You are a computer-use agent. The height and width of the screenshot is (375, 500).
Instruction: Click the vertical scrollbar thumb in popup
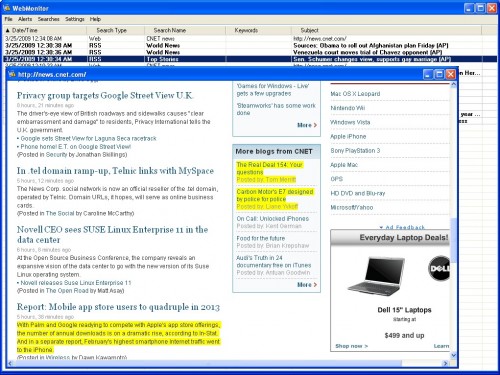(453, 241)
